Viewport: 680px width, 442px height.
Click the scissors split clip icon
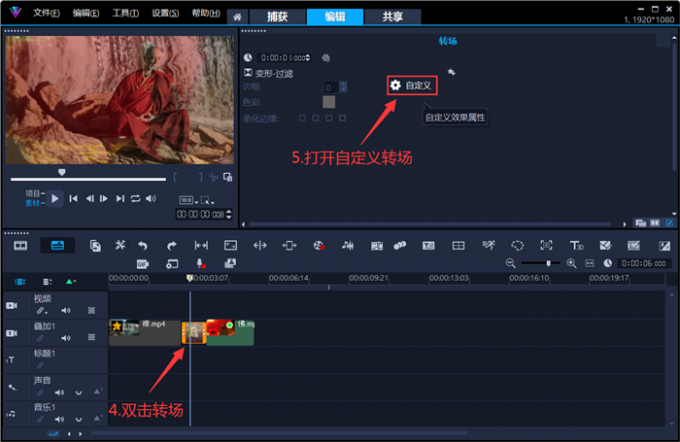click(213, 177)
